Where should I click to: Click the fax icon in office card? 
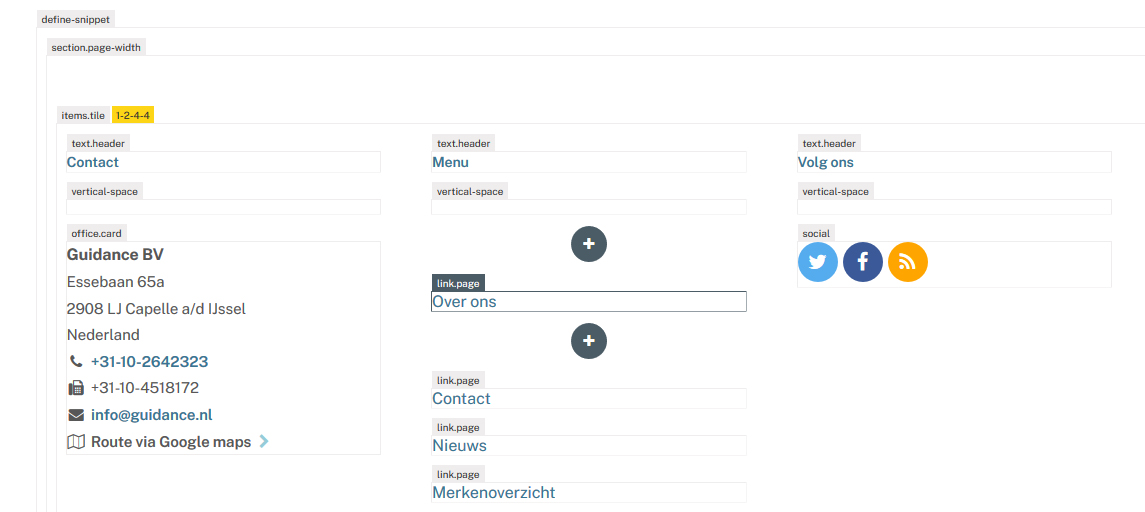(x=76, y=388)
